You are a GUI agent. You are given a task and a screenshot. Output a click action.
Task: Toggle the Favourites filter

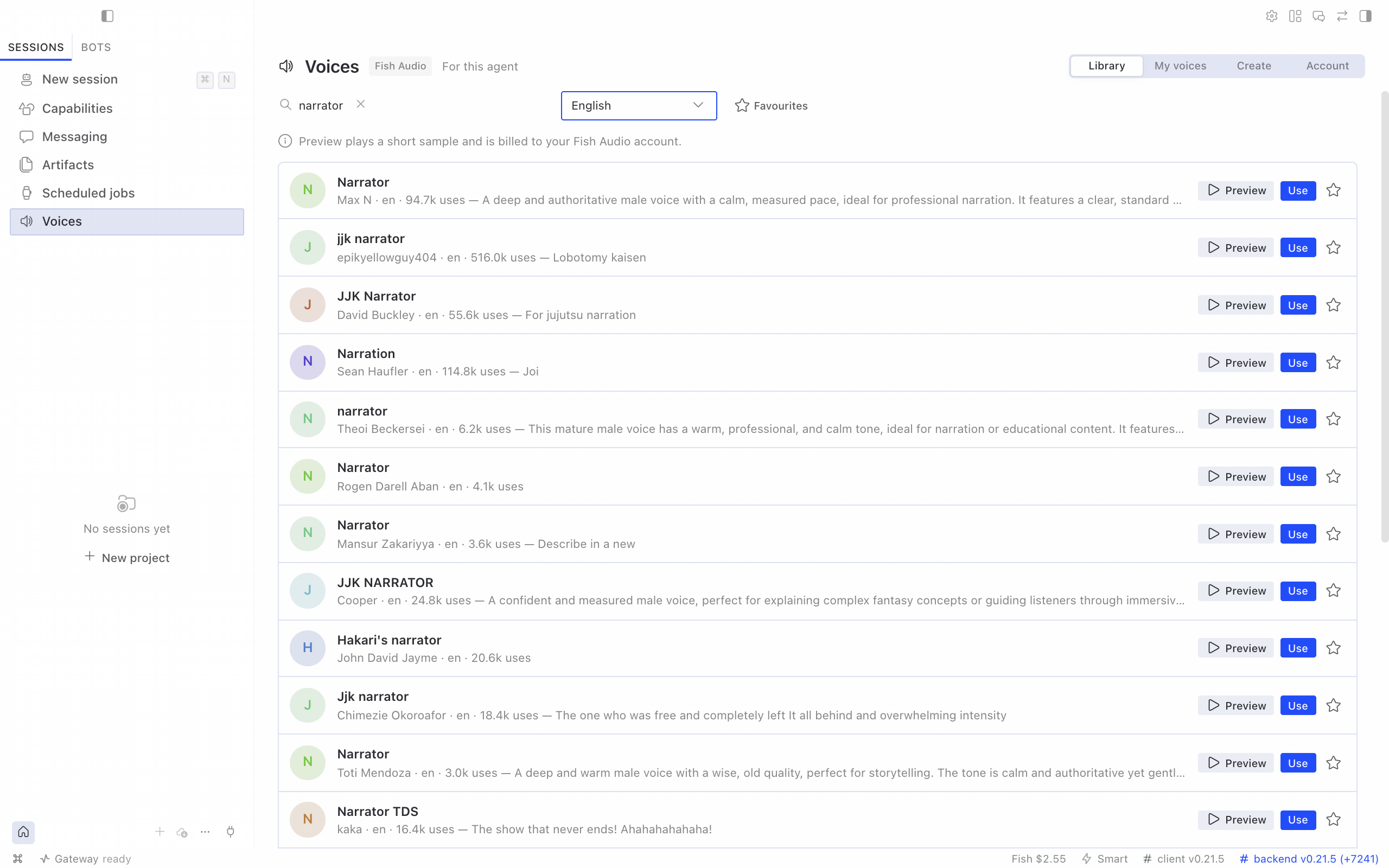click(771, 106)
